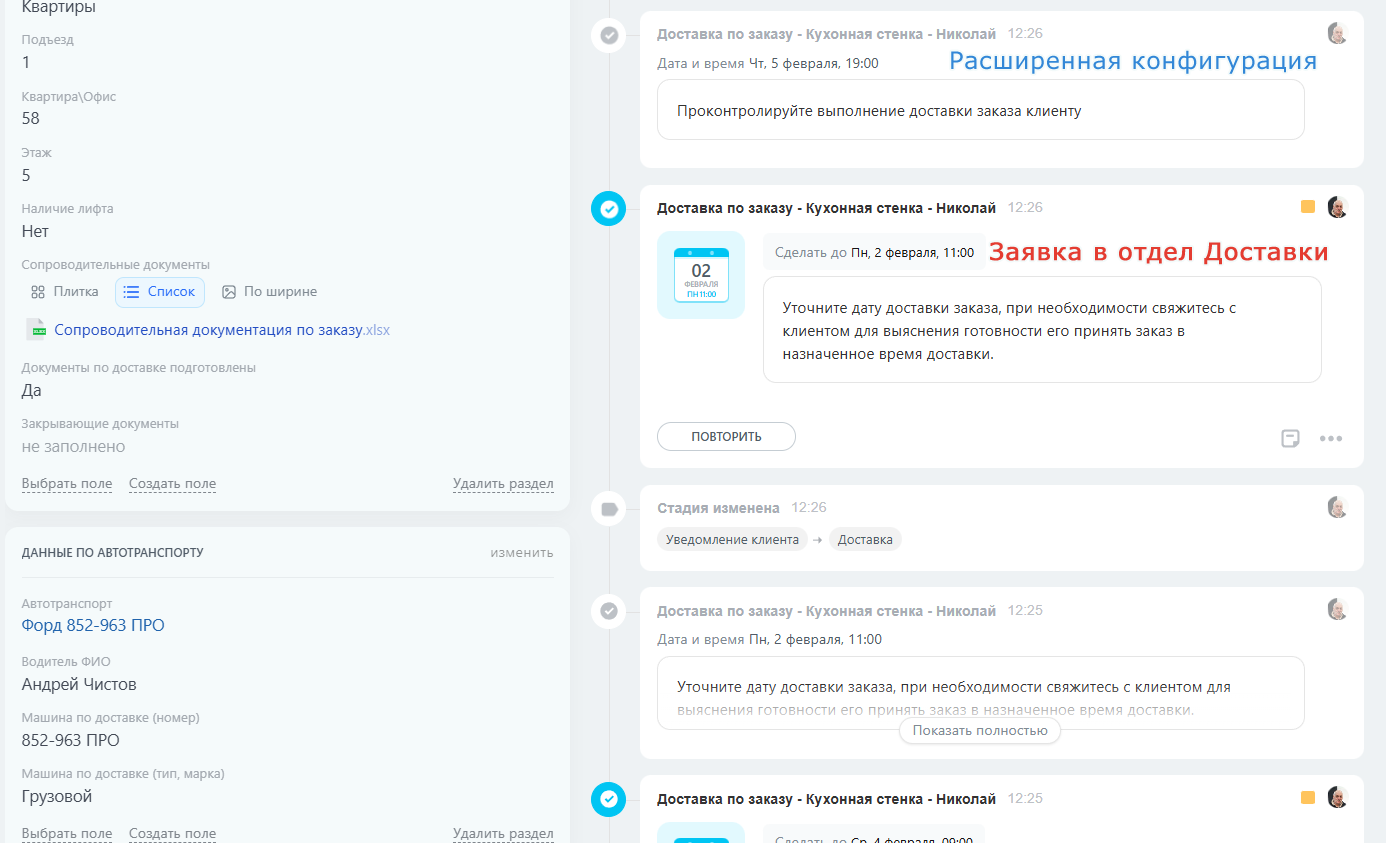Click ДАННЫЕ ПО АВТОТРАНСПОРТУ section title
The height and width of the screenshot is (843, 1386).
[x=113, y=553]
